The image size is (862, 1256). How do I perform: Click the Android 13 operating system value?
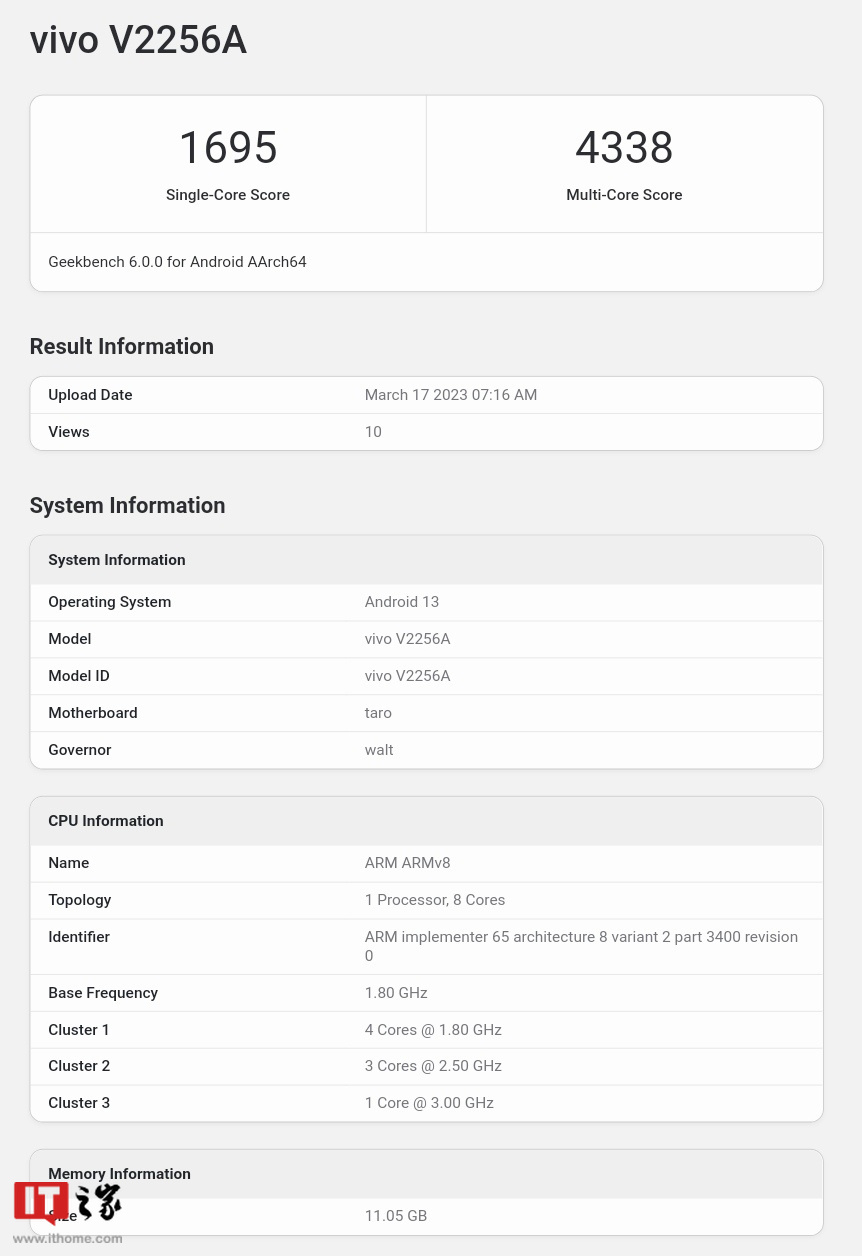click(401, 602)
